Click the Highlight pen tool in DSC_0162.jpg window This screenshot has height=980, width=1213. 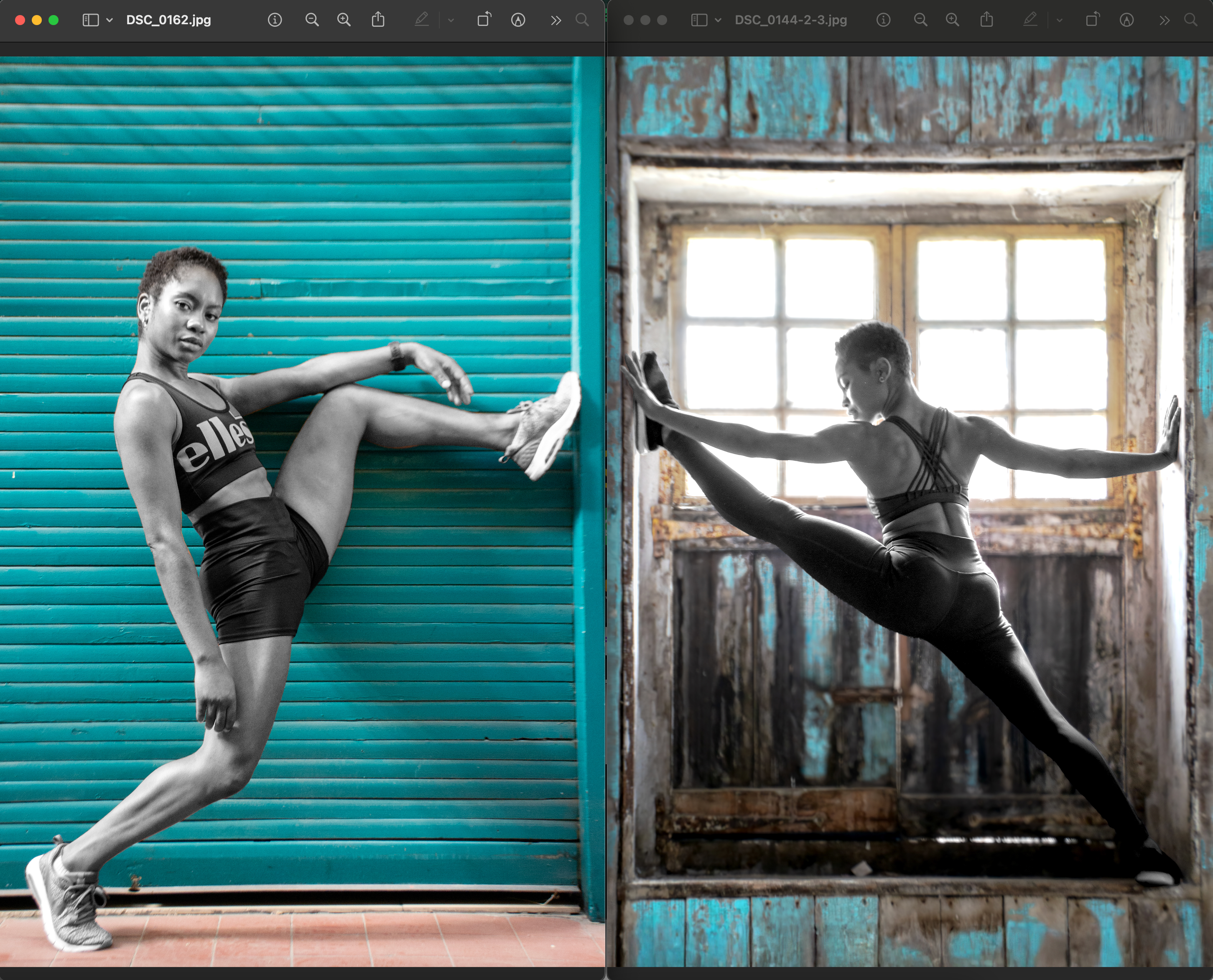click(x=421, y=20)
